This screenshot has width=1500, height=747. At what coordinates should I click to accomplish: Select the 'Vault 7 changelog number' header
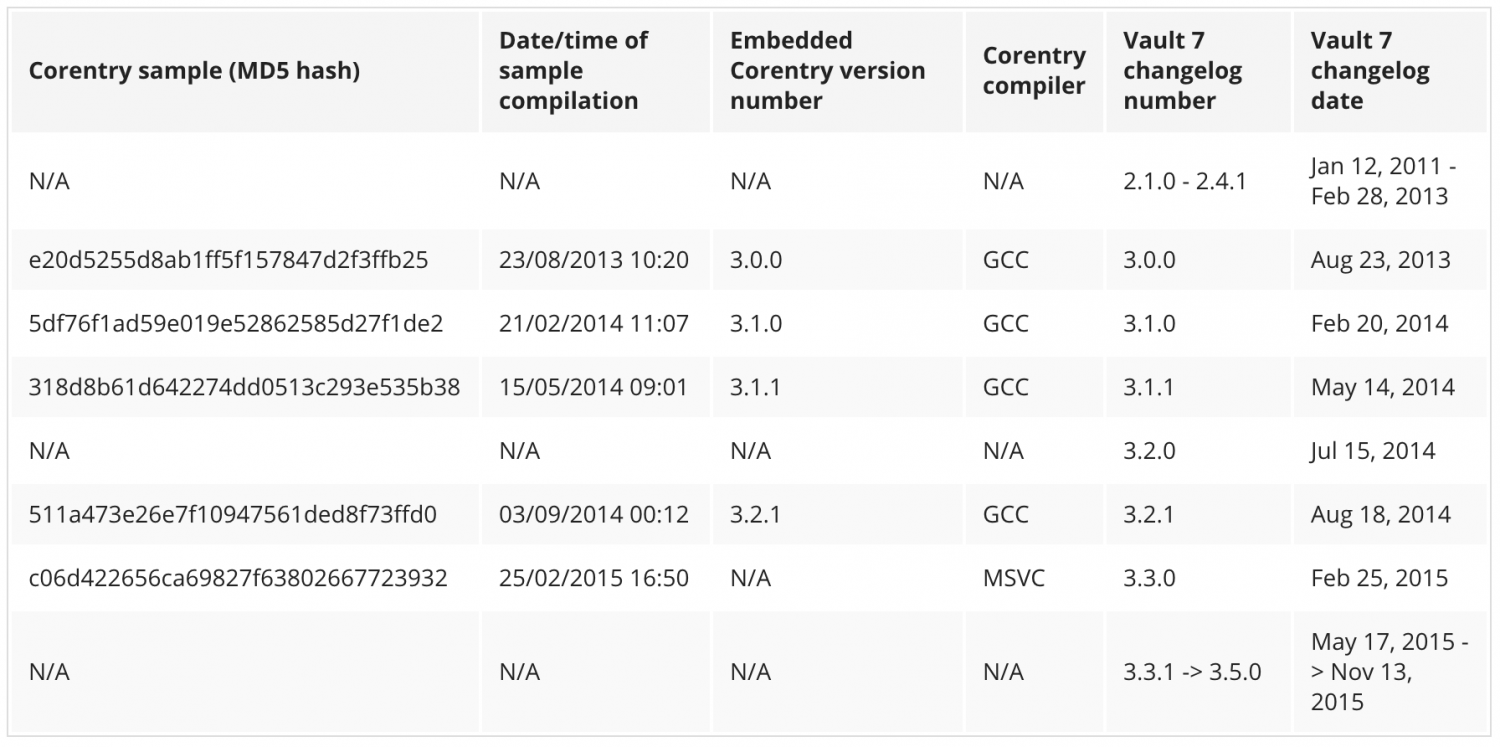point(1182,71)
